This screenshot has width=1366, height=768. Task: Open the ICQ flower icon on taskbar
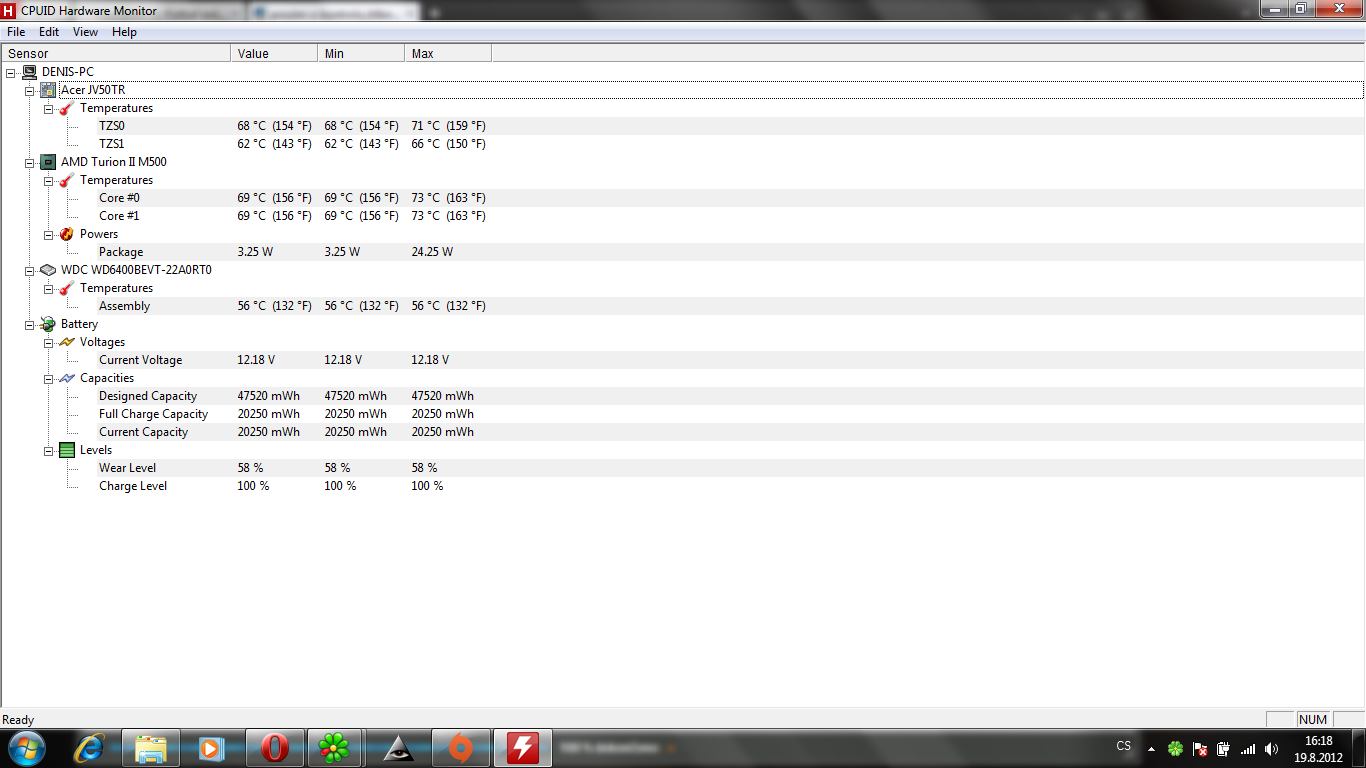point(336,747)
